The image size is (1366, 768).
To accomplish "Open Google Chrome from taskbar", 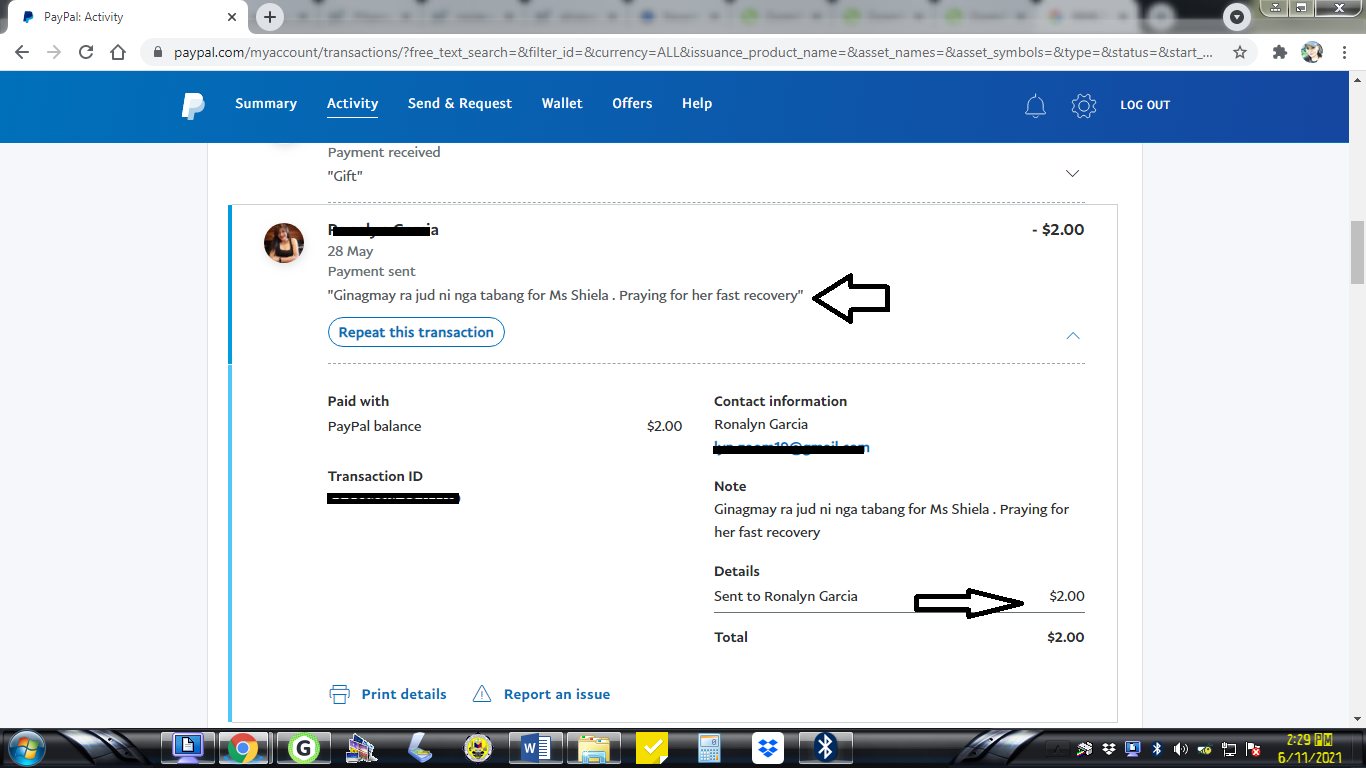I will tap(242, 748).
